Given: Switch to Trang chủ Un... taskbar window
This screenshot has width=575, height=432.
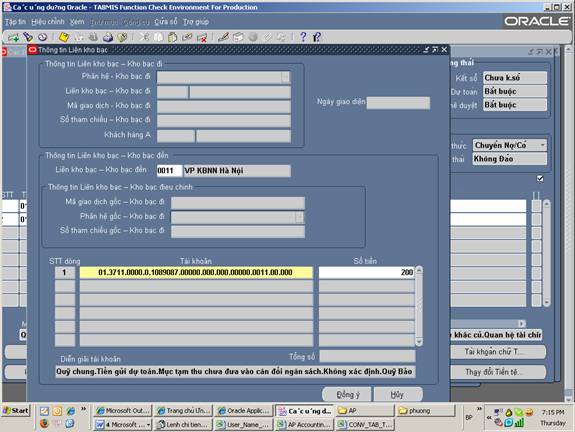Looking at the screenshot, I should click(183, 411).
